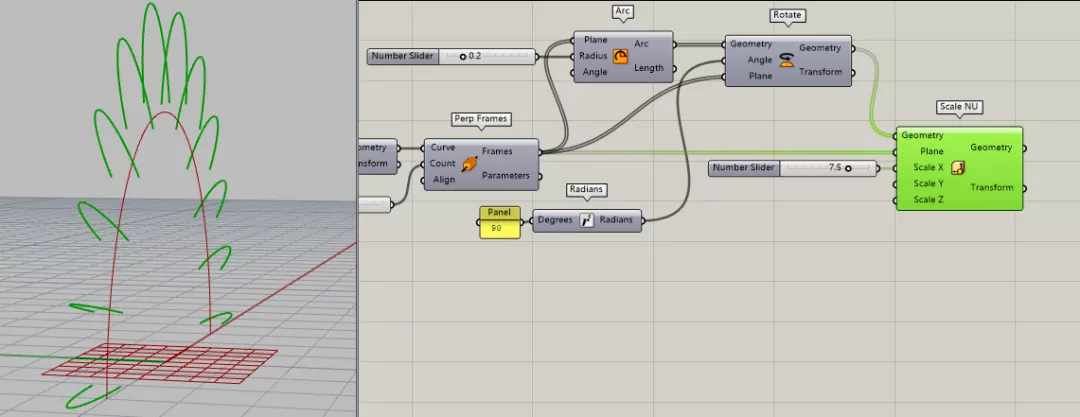Click the Scale NU component icon
Image resolution: width=1080 pixels, height=417 pixels.
coord(957,167)
